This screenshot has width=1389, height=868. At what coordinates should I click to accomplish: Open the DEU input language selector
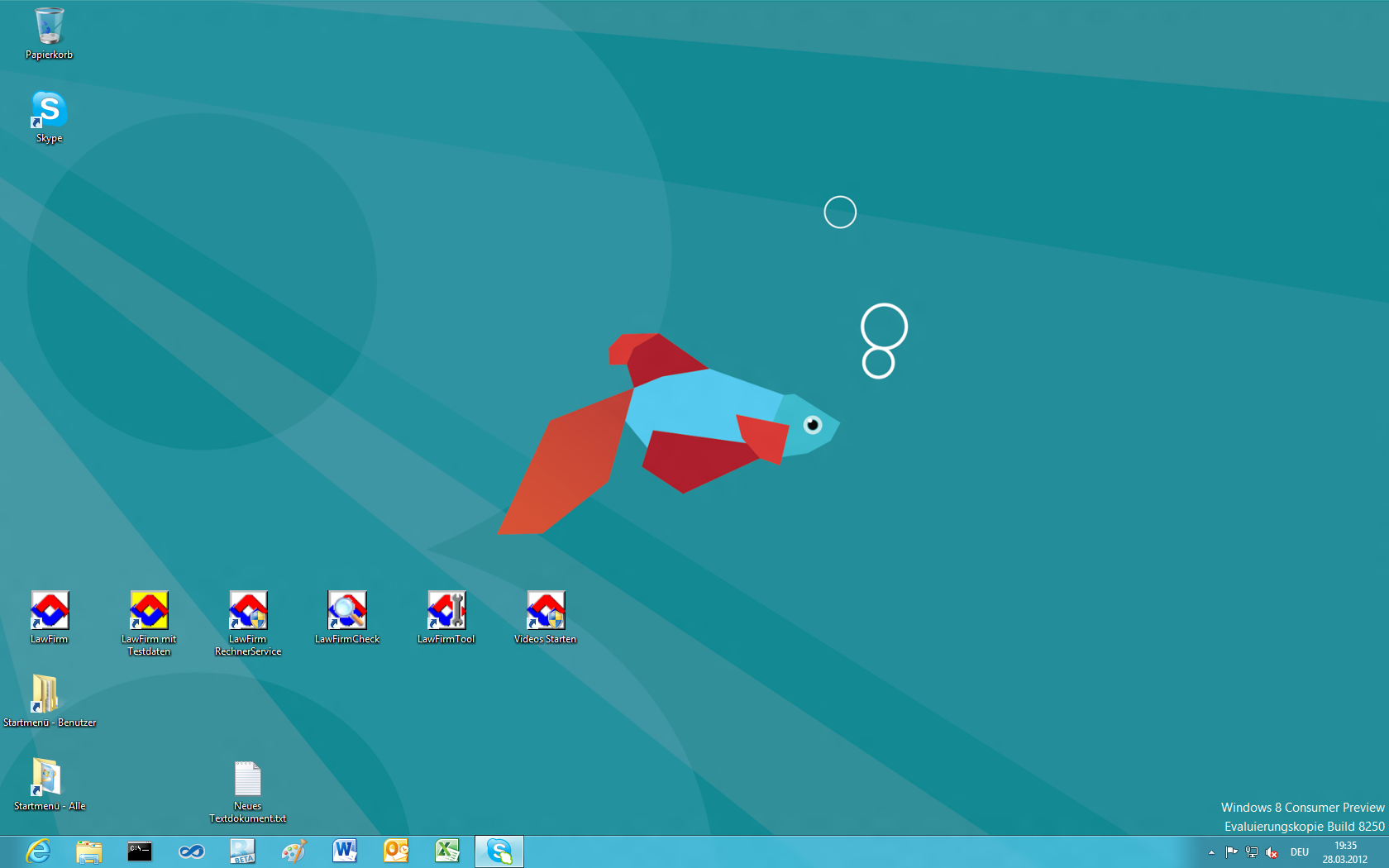point(1300,852)
